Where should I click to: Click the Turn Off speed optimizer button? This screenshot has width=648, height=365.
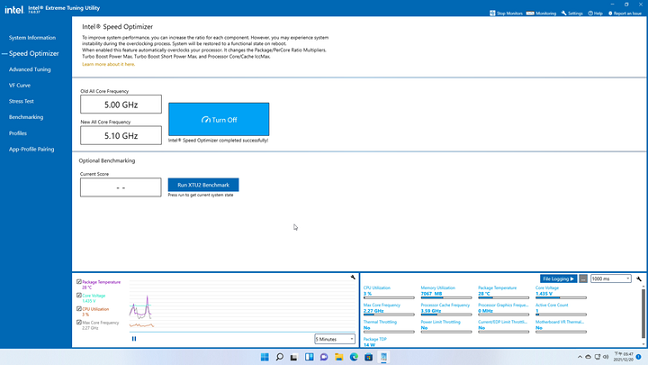tap(219, 119)
